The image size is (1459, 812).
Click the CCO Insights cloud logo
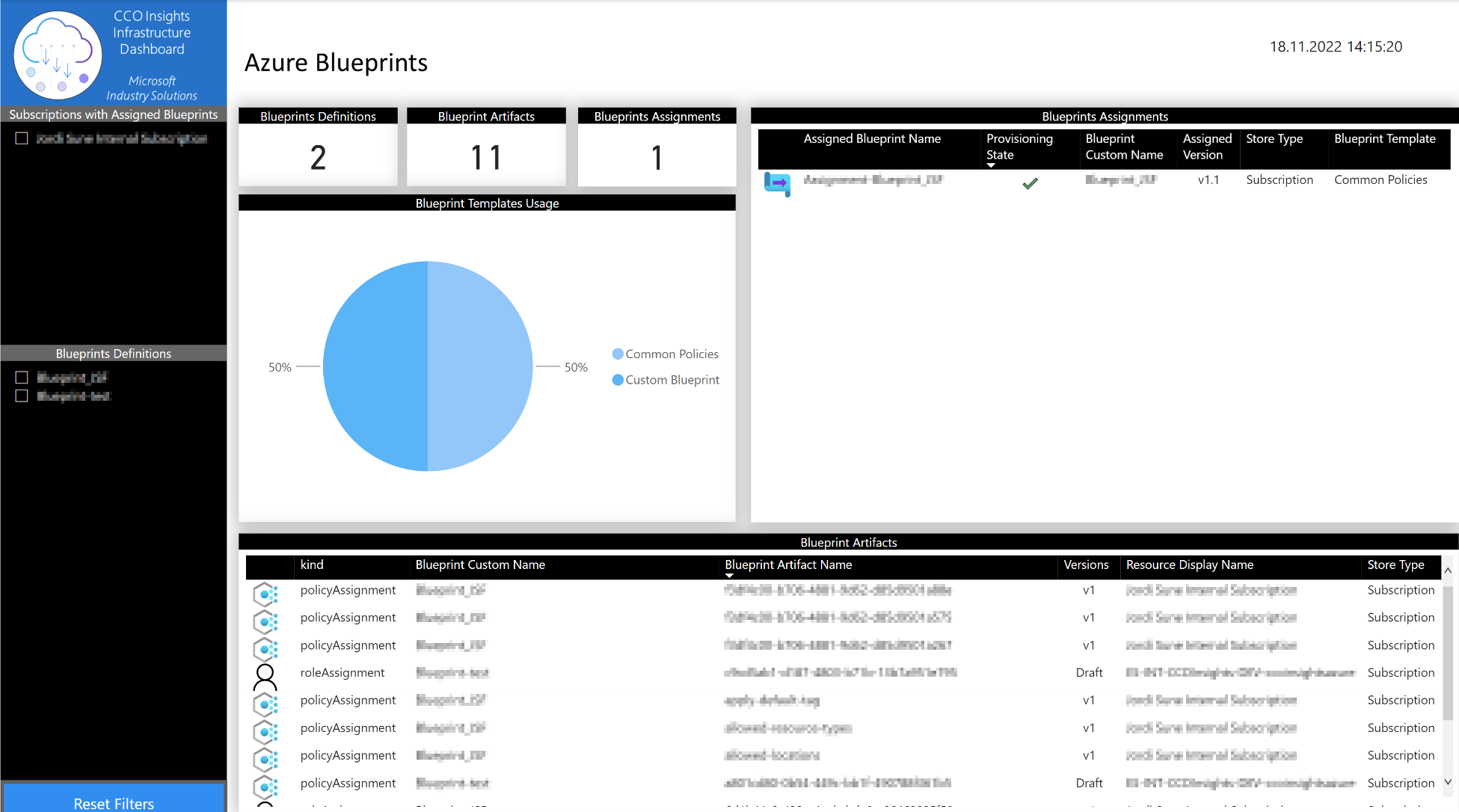(58, 56)
